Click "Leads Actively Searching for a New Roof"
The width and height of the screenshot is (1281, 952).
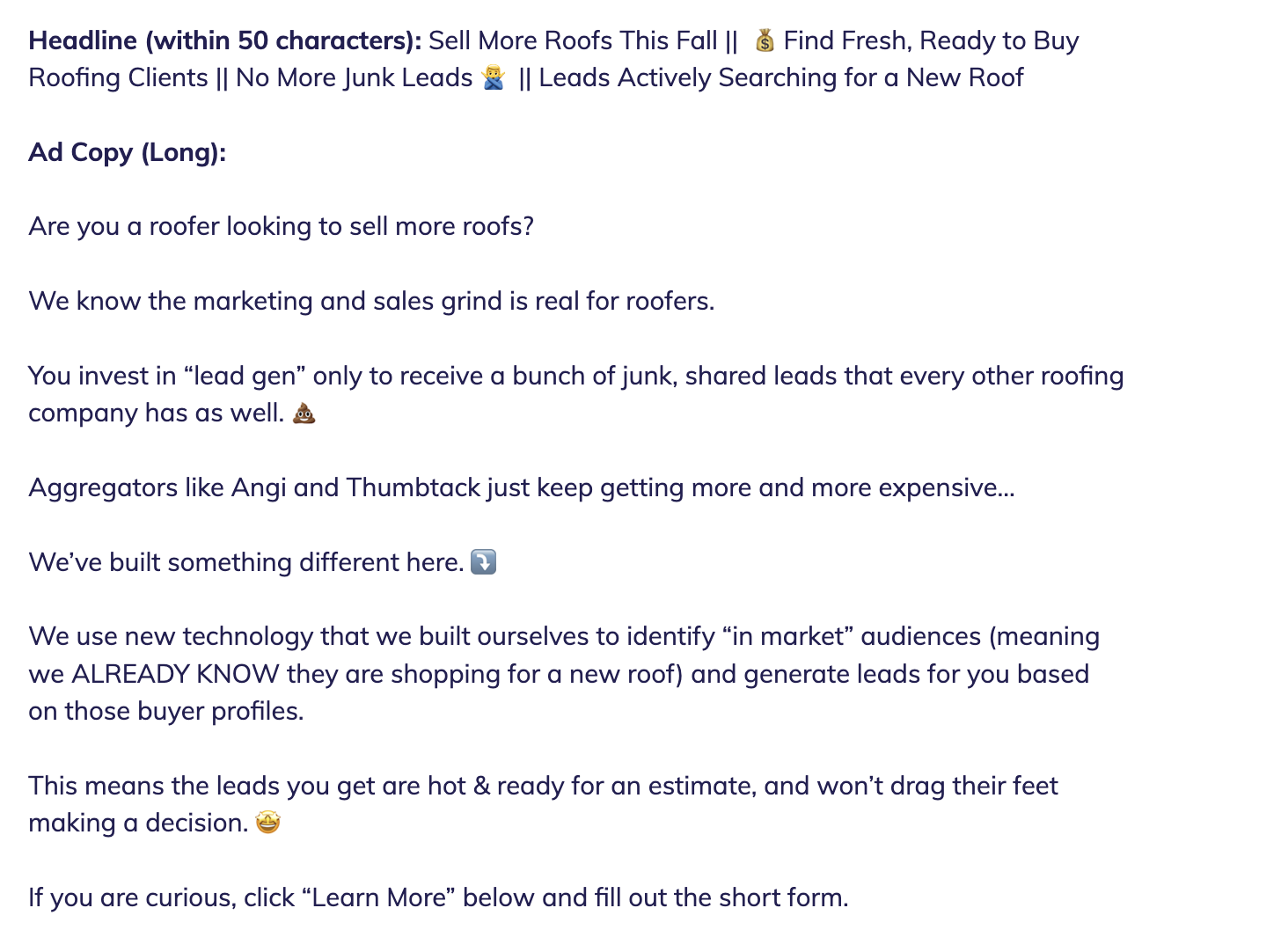click(x=781, y=78)
